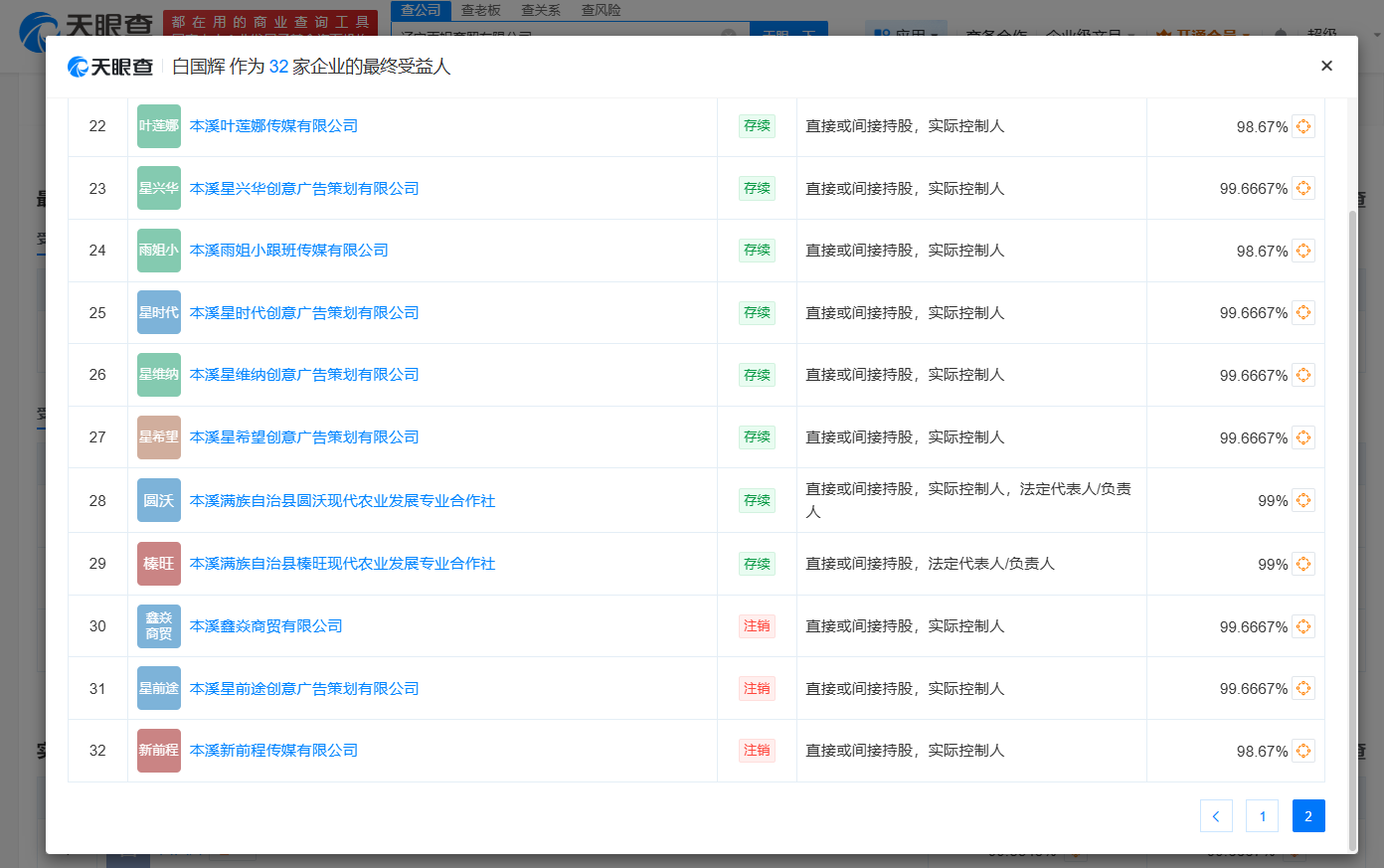Open 本溪叶莲娜传媒有限公司 company page
This screenshot has height=868, width=1384.
(x=273, y=126)
